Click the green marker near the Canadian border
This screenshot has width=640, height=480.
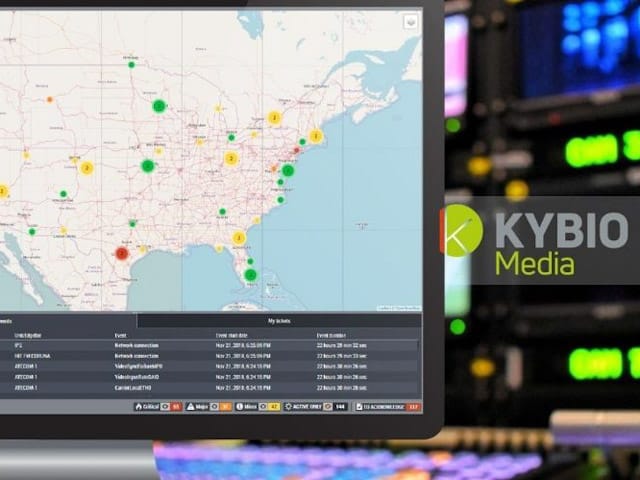coord(131,64)
